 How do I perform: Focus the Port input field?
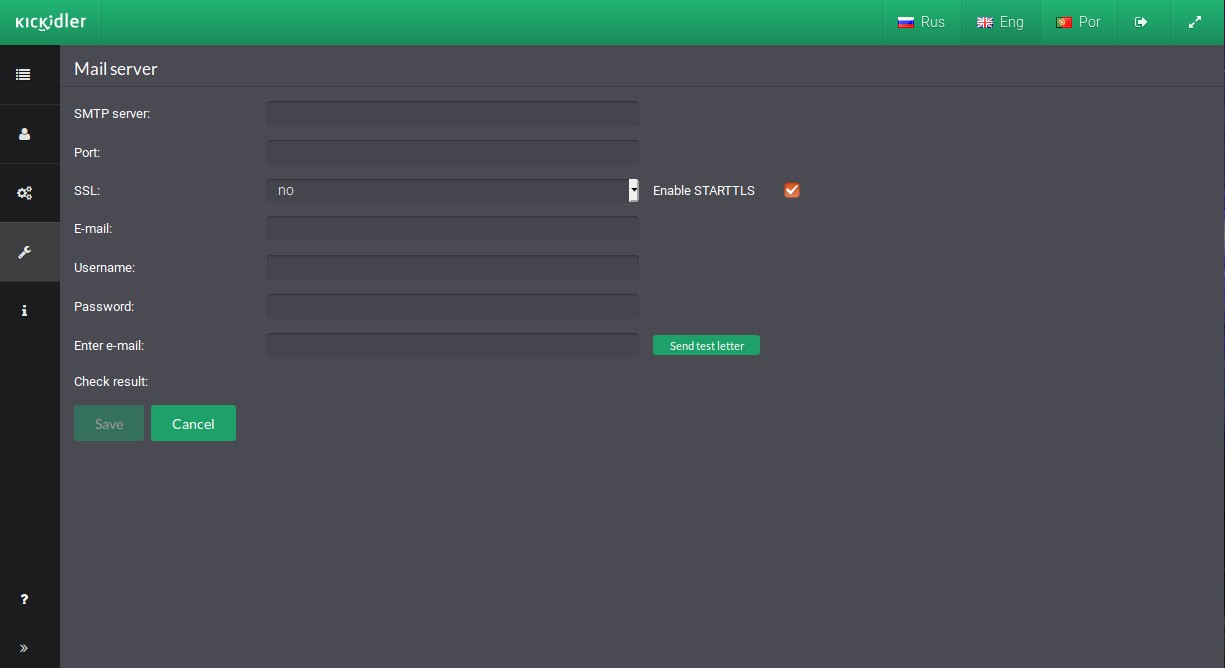click(453, 152)
